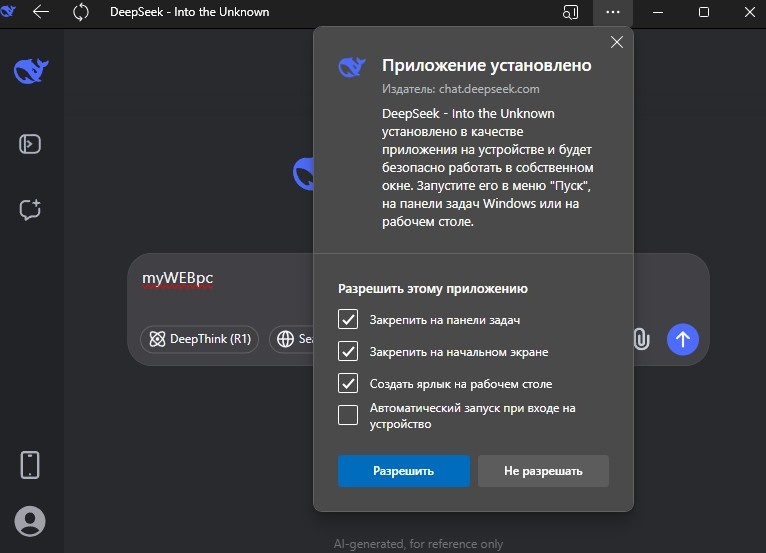This screenshot has width=766, height=553.
Task: Click the heading Приложение установлено
Action: pos(487,65)
